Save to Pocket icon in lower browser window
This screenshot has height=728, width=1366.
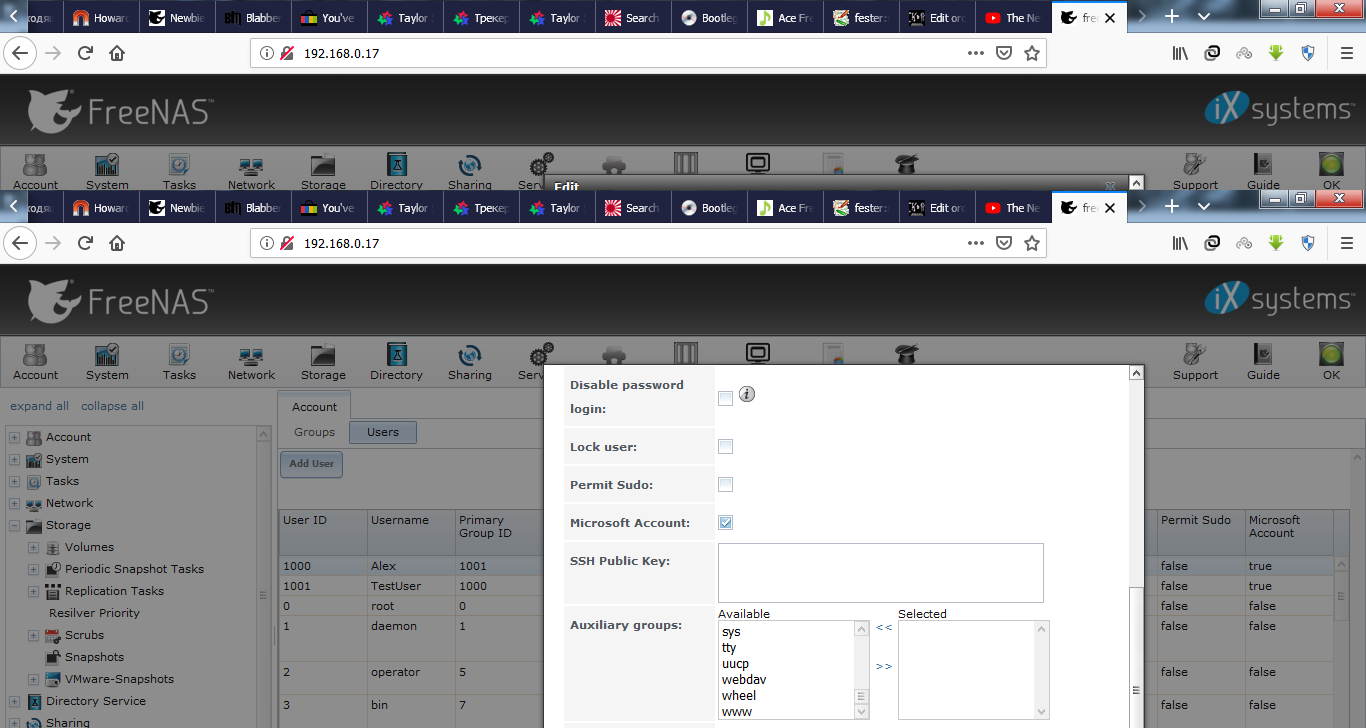coord(1004,243)
